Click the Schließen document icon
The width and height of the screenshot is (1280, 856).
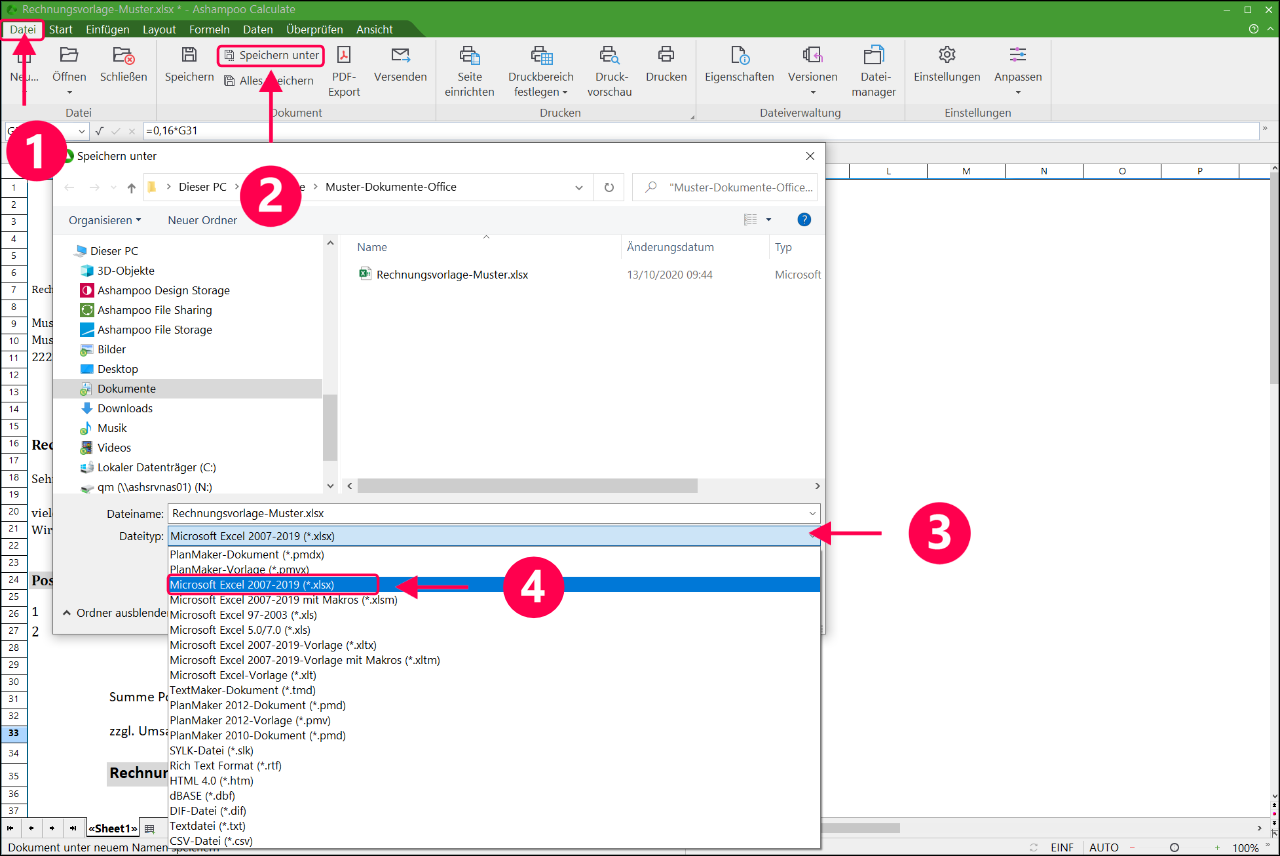[x=124, y=55]
